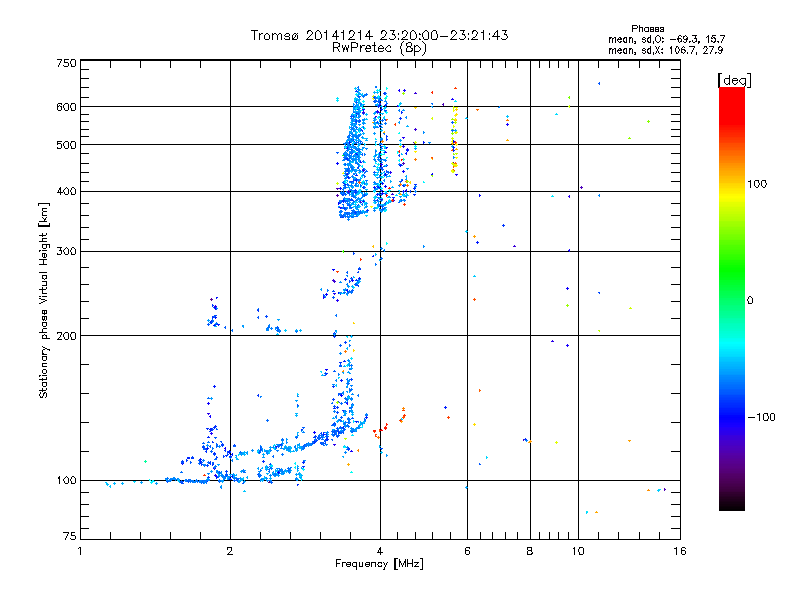
Task: Click the plot title 'Tromsø 20141214 23:20:00-23:21:43'
Action: (x=379, y=35)
